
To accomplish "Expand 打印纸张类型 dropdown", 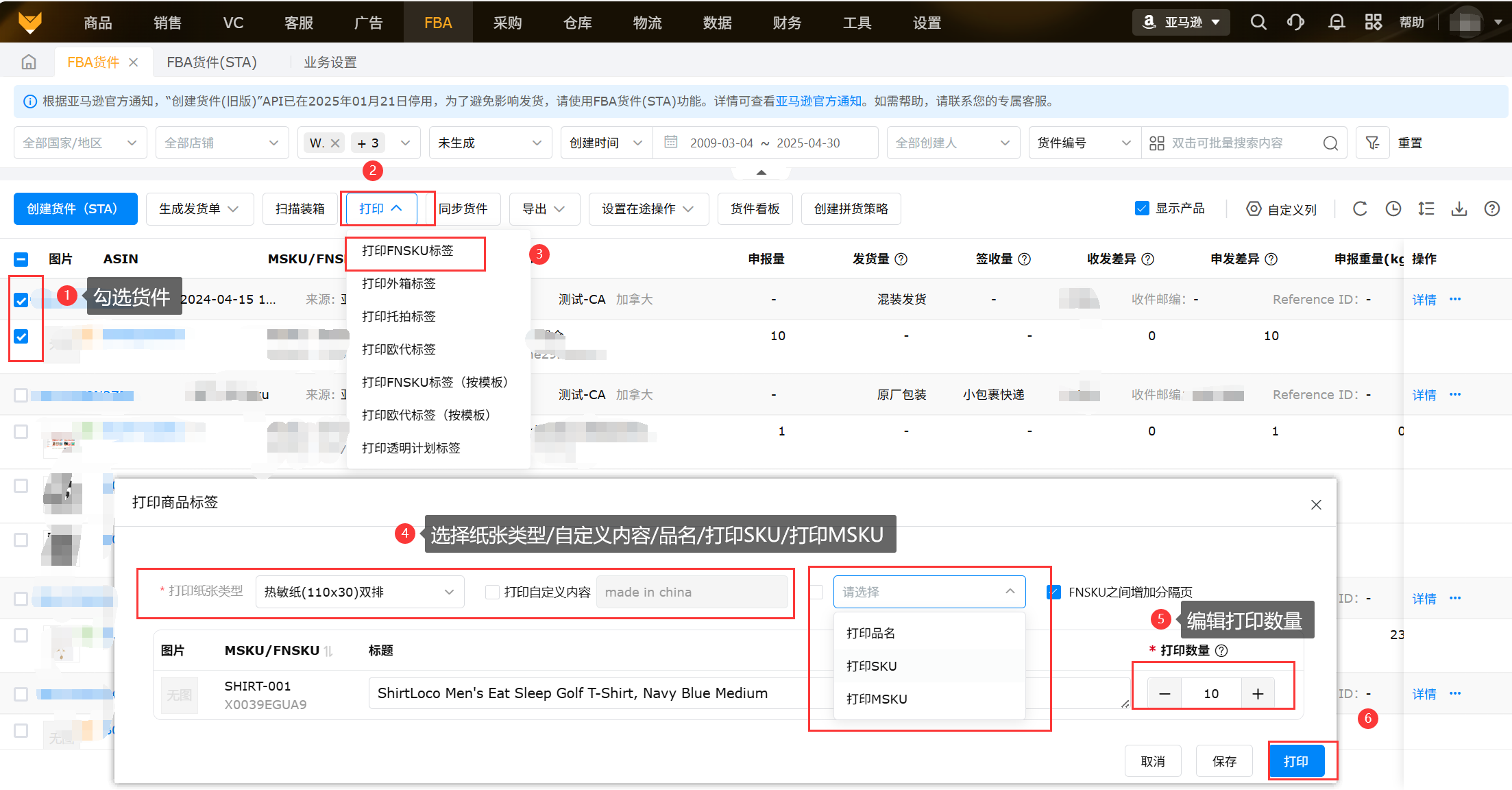I will [x=359, y=592].
